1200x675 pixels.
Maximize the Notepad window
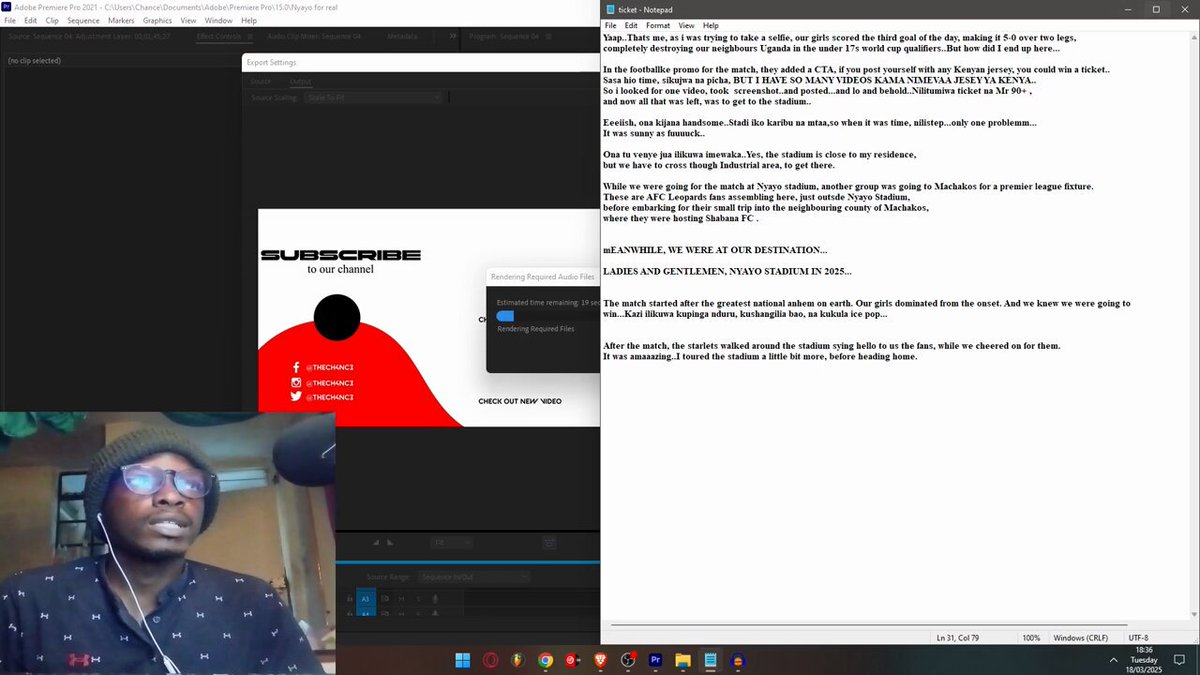click(x=1155, y=9)
